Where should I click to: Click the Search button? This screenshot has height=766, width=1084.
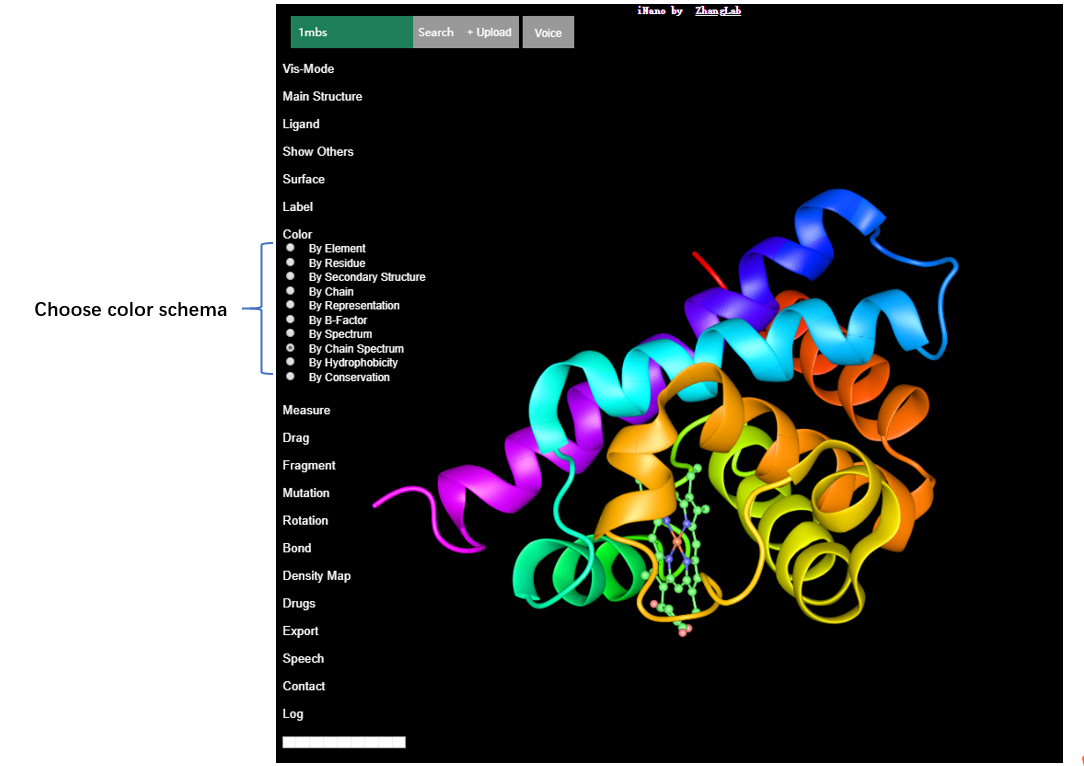(x=435, y=32)
